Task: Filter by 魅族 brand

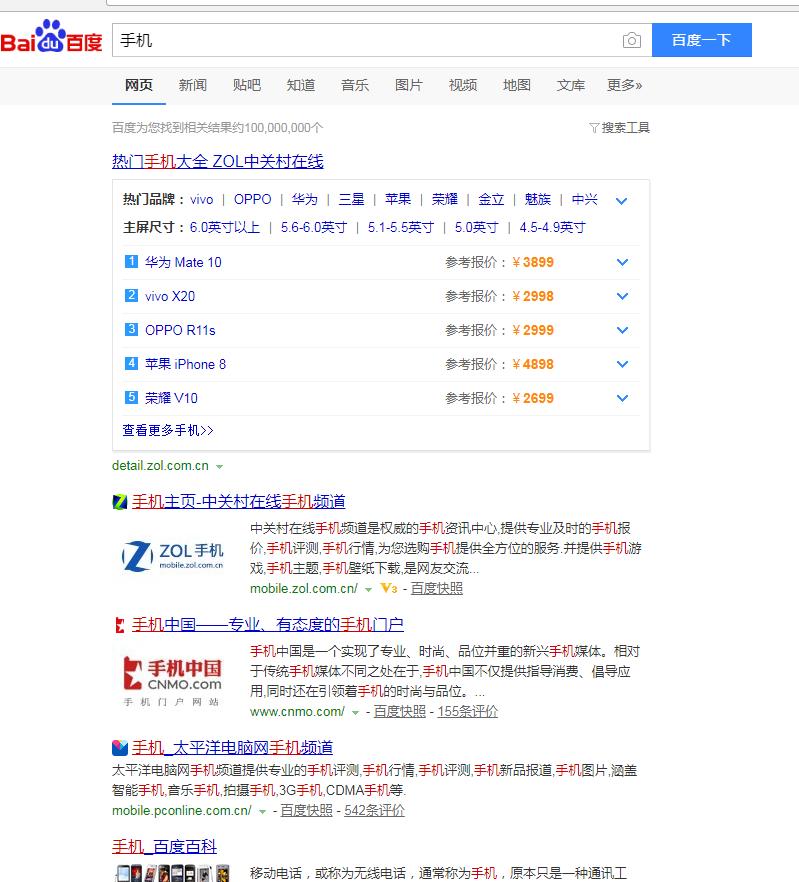Action: coord(537,200)
